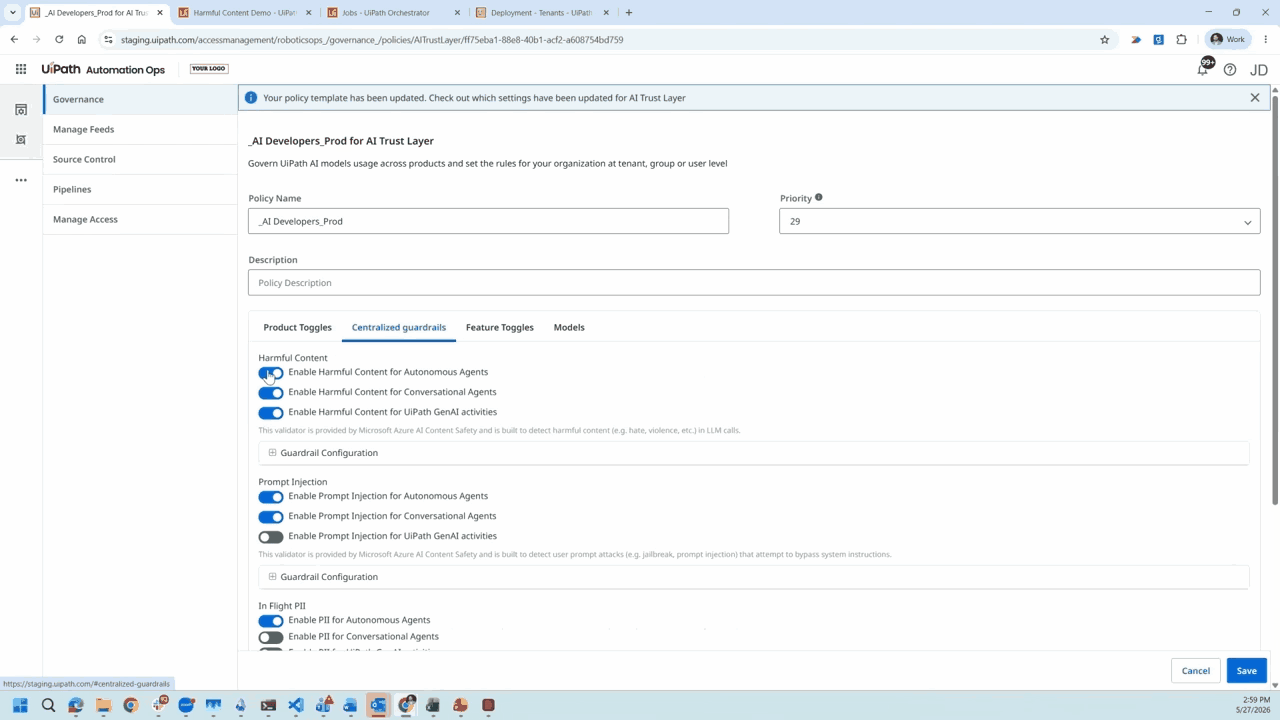This screenshot has width=1280, height=720.
Task: Reload the current browser page
Action: tap(59, 40)
